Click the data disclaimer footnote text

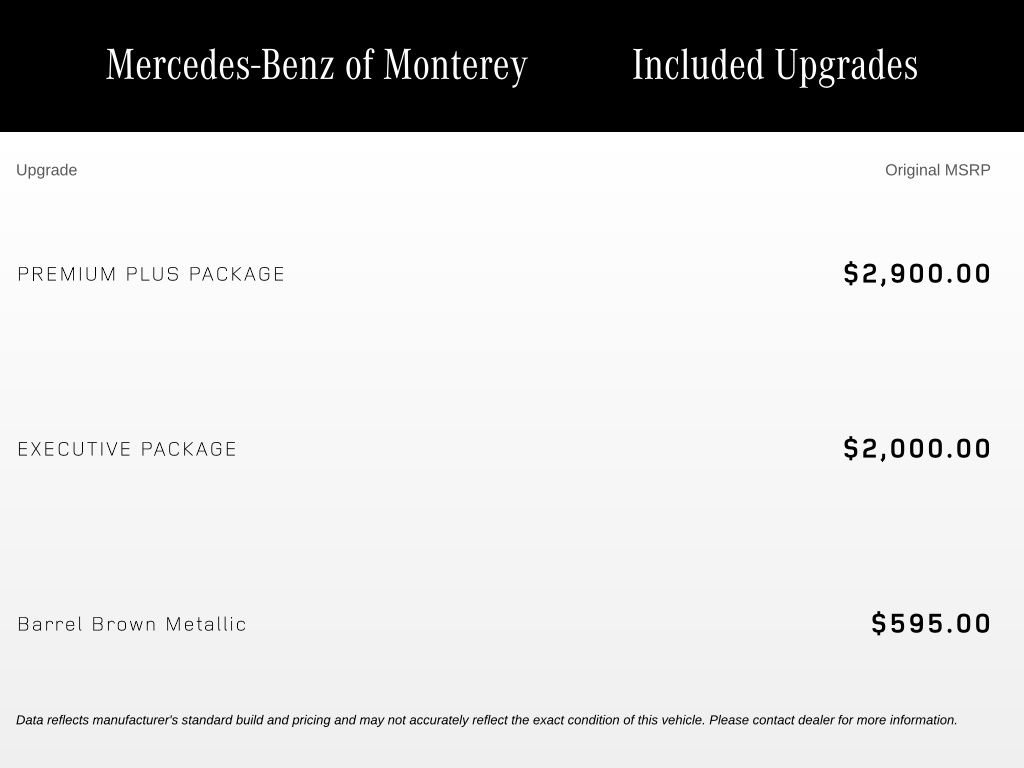click(x=487, y=720)
